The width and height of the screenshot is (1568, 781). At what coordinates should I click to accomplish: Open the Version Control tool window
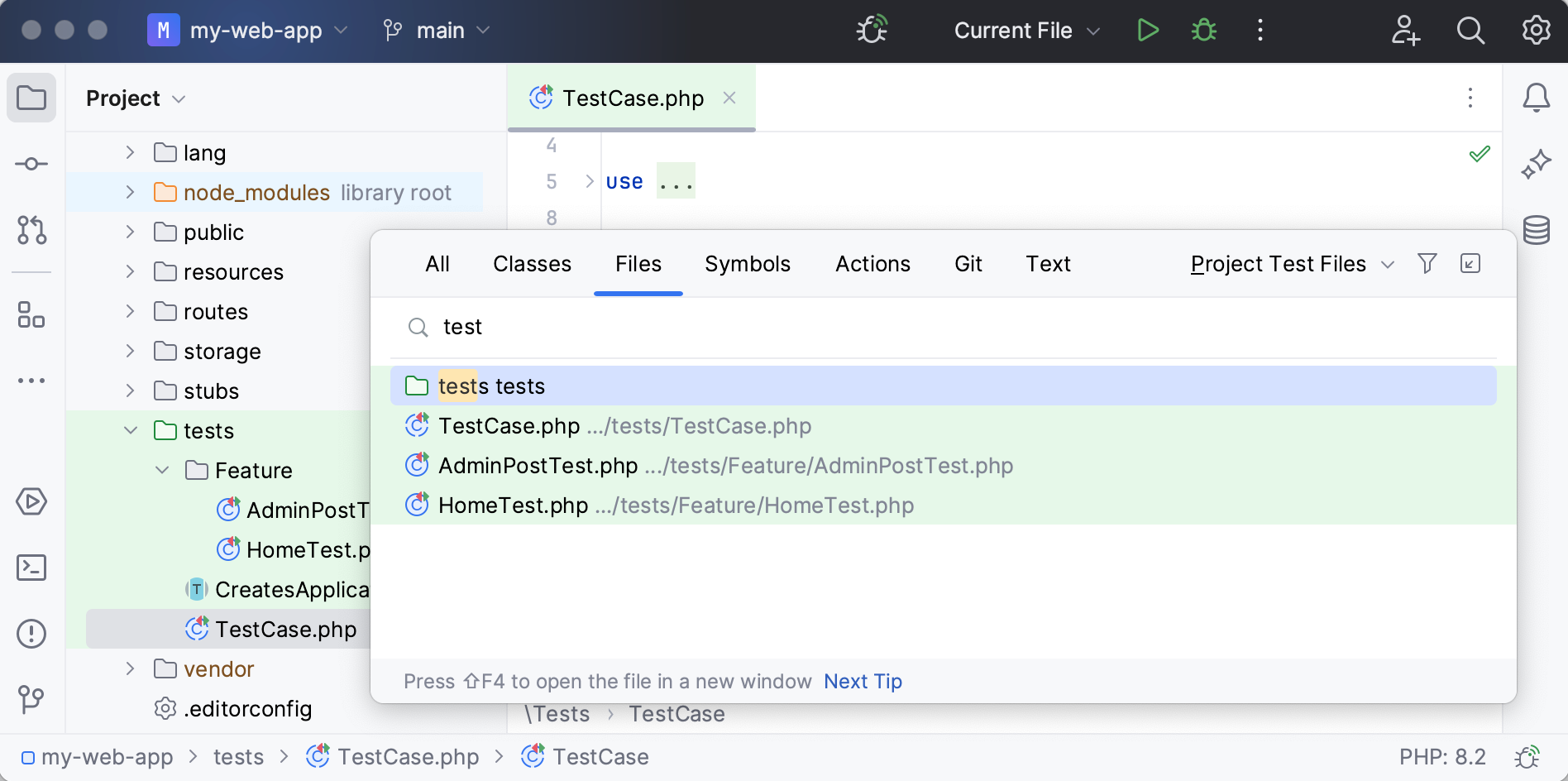point(31,699)
